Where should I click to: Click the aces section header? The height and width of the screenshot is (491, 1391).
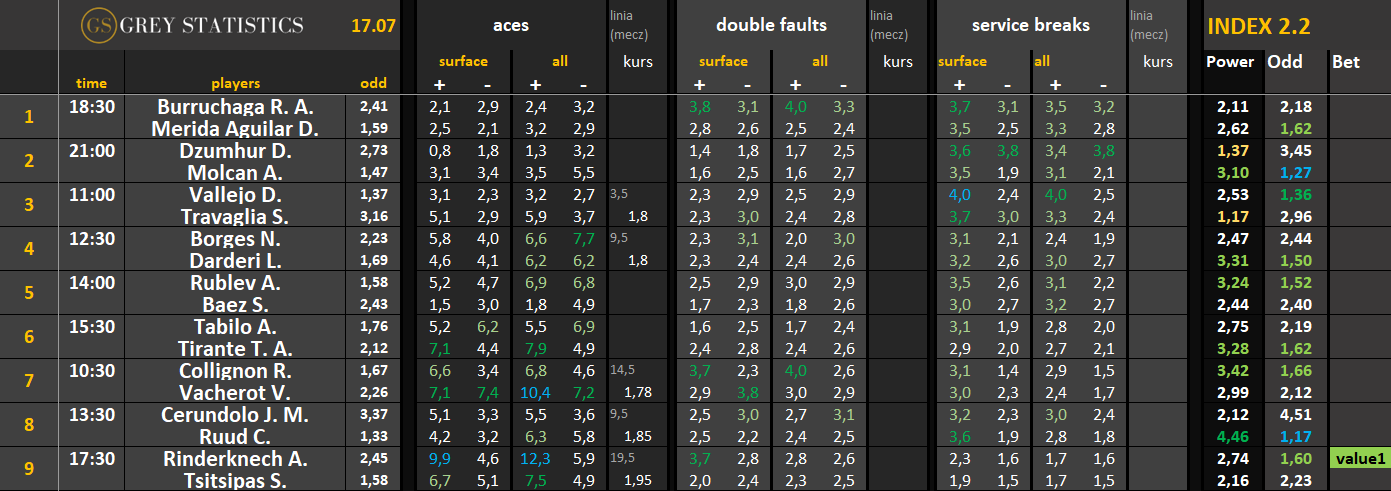tap(511, 25)
